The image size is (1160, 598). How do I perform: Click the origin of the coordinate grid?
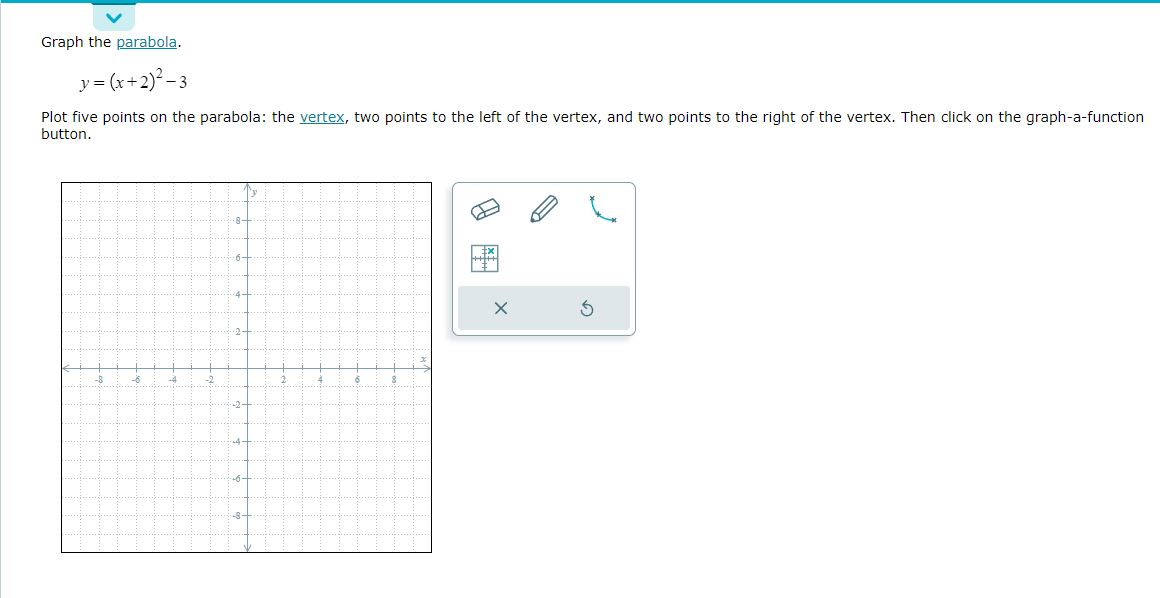[x=246, y=369]
